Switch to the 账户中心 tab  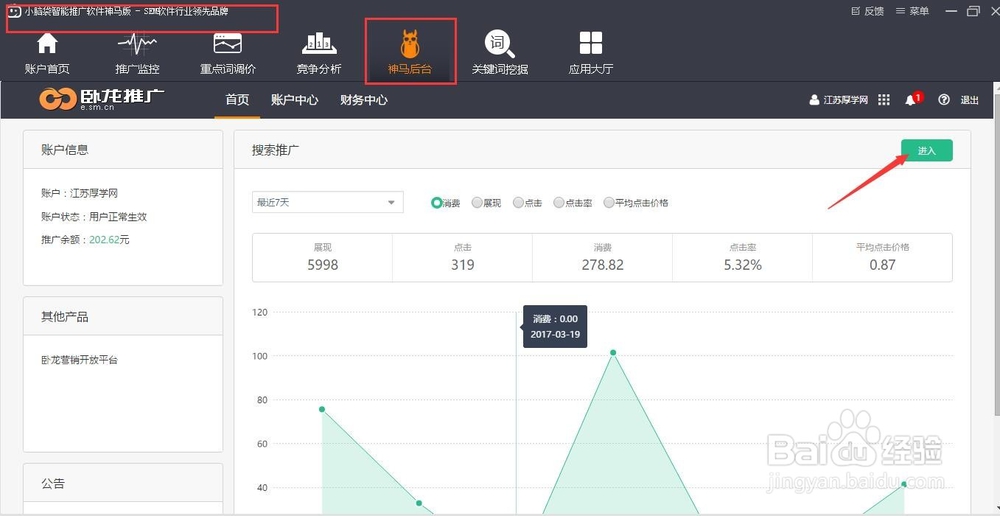(295, 100)
